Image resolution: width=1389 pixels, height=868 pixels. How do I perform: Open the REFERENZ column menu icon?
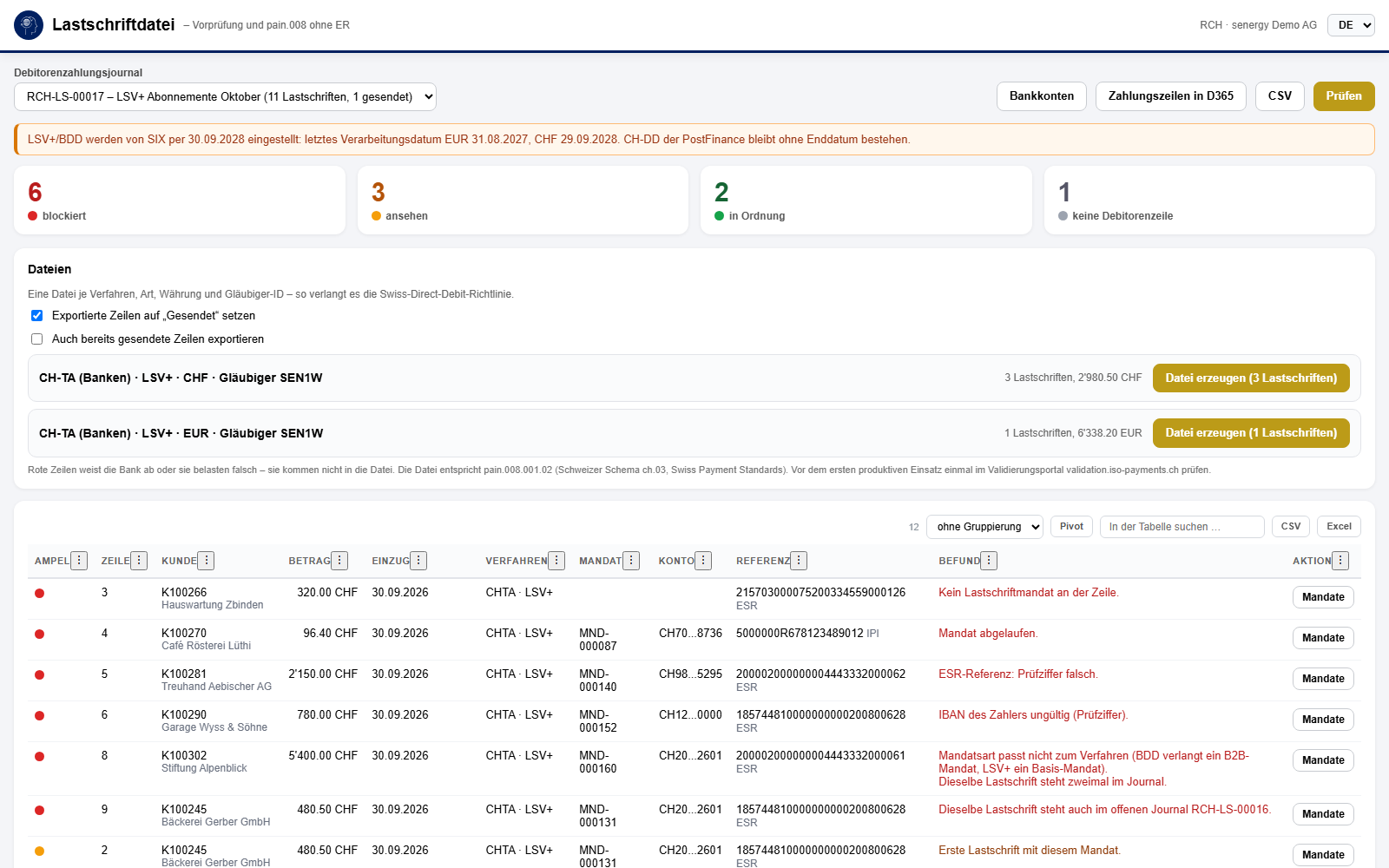tap(799, 561)
